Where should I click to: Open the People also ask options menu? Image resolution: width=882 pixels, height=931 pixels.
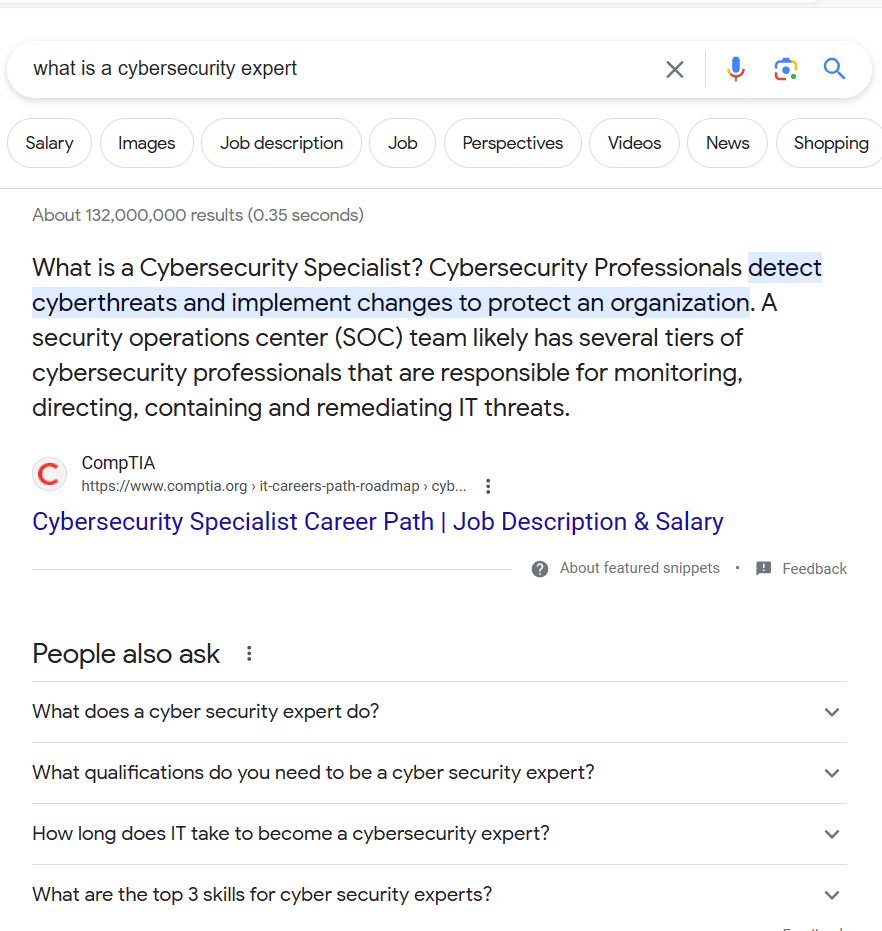tap(248, 652)
